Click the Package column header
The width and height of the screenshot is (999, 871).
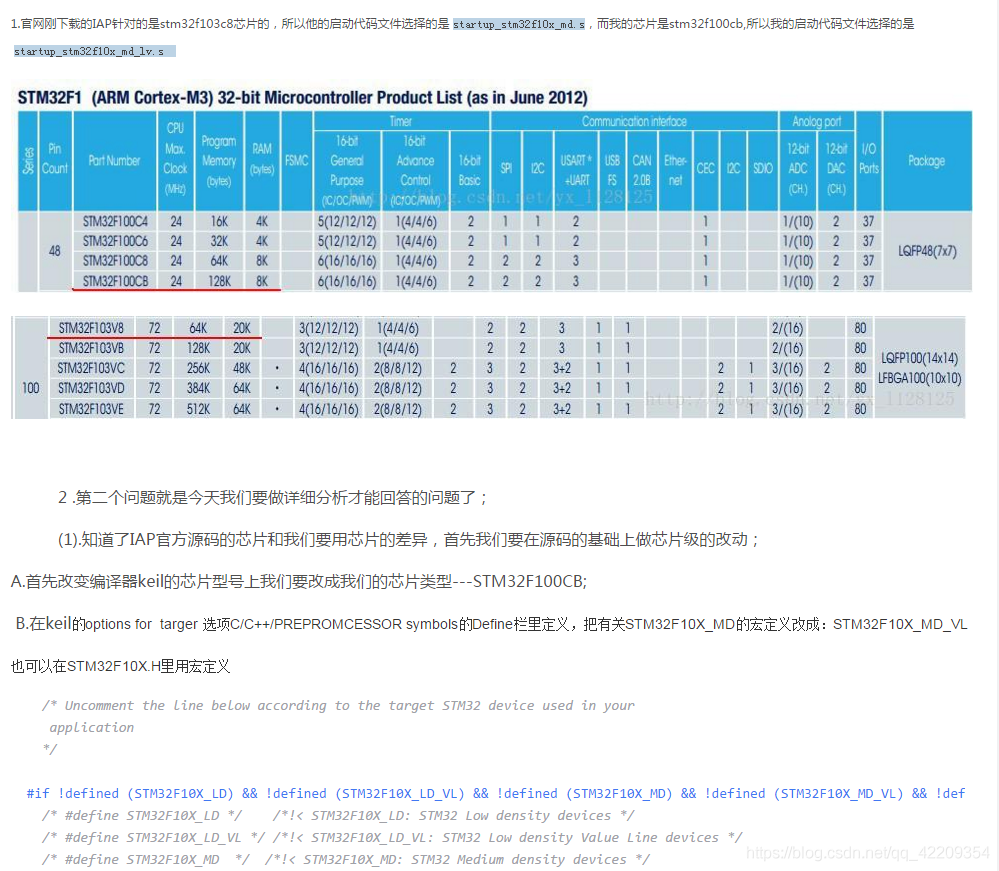pyautogui.click(x=926, y=161)
